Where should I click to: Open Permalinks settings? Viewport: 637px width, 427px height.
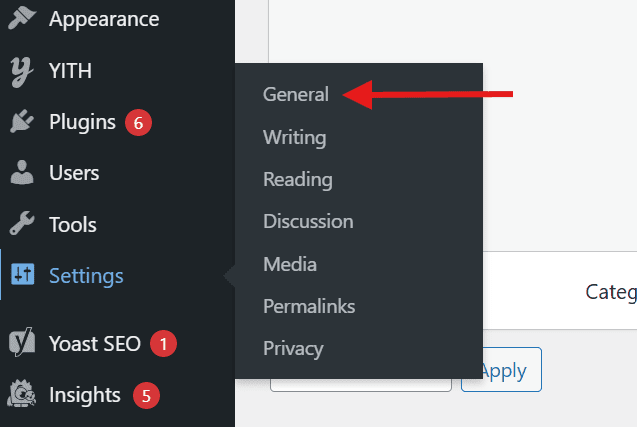point(309,306)
